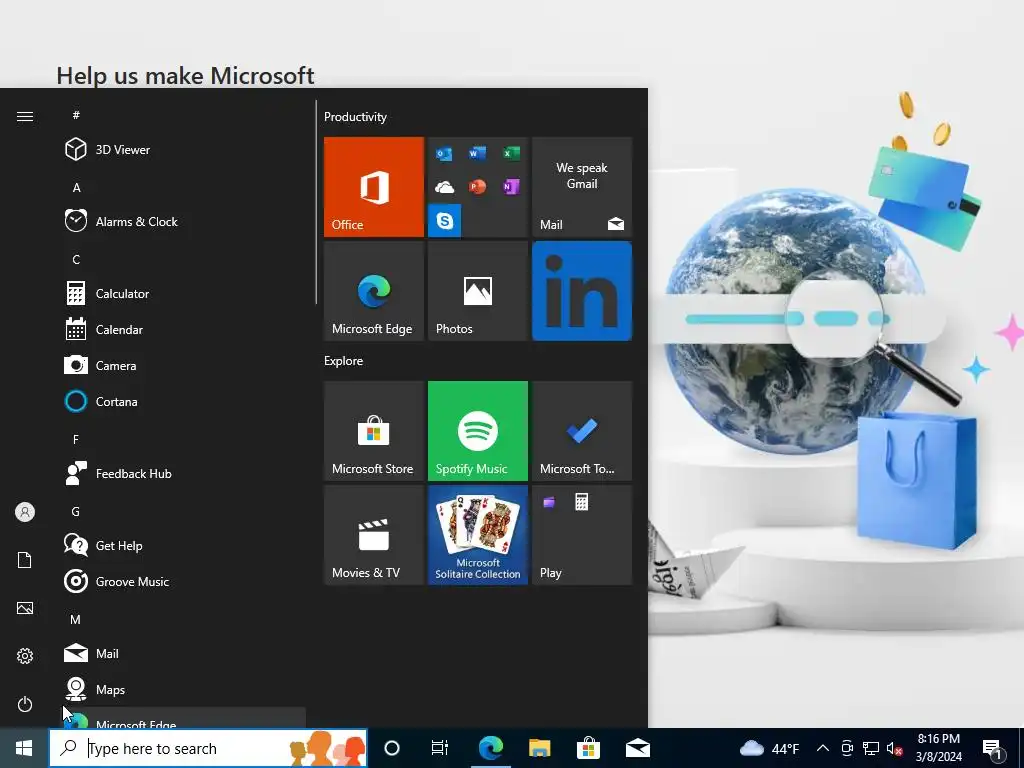The height and width of the screenshot is (768, 1024).
Task: Open OneDrive icon in Office apps tile
Action: (x=444, y=187)
